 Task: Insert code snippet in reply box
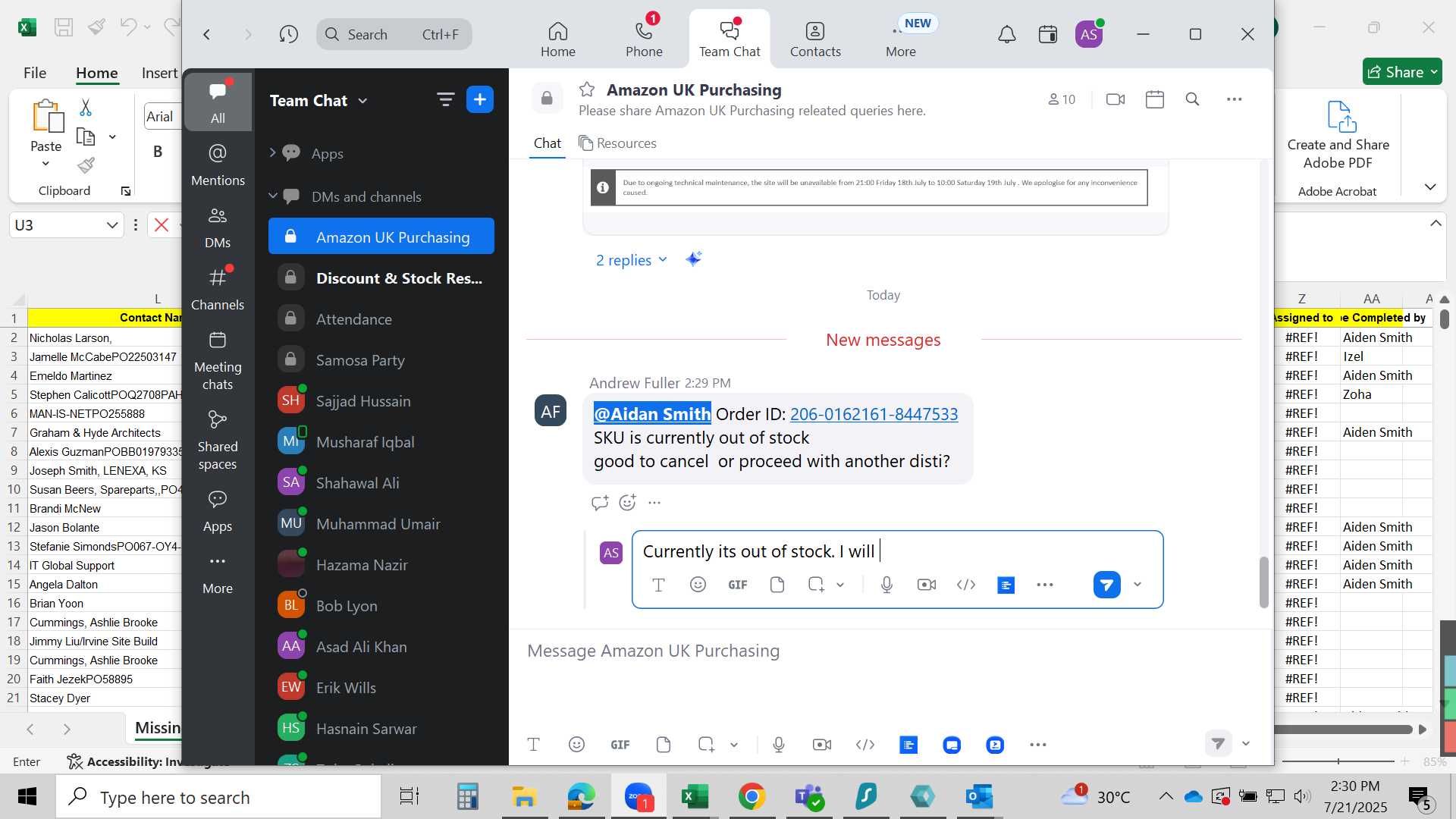pos(965,585)
